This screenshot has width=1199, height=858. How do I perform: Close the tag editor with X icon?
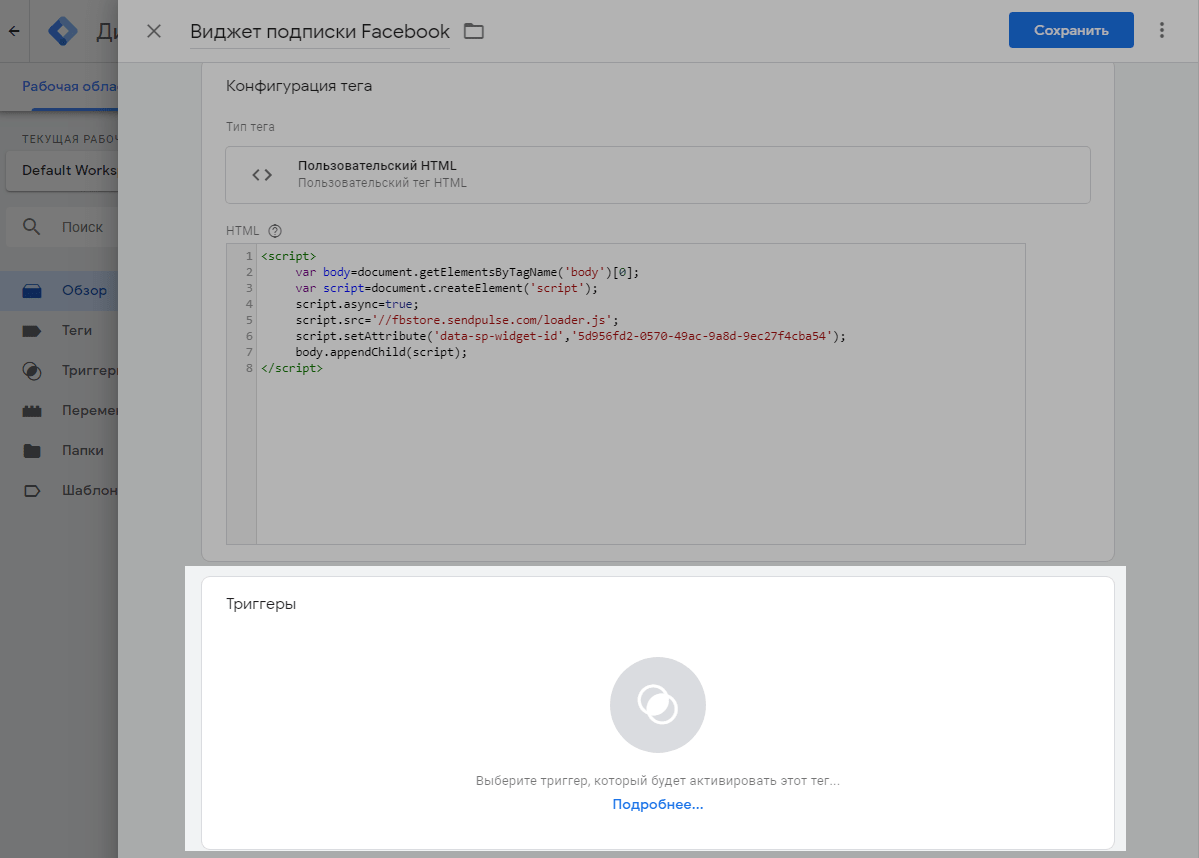(154, 31)
